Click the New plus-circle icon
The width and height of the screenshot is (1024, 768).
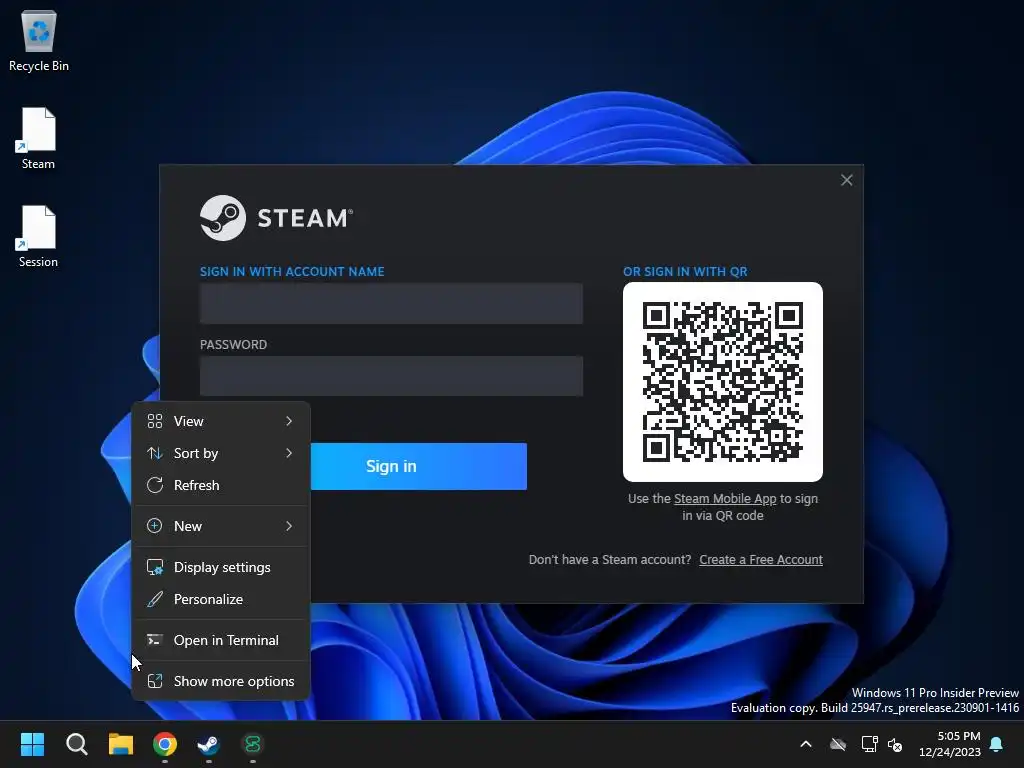155,526
